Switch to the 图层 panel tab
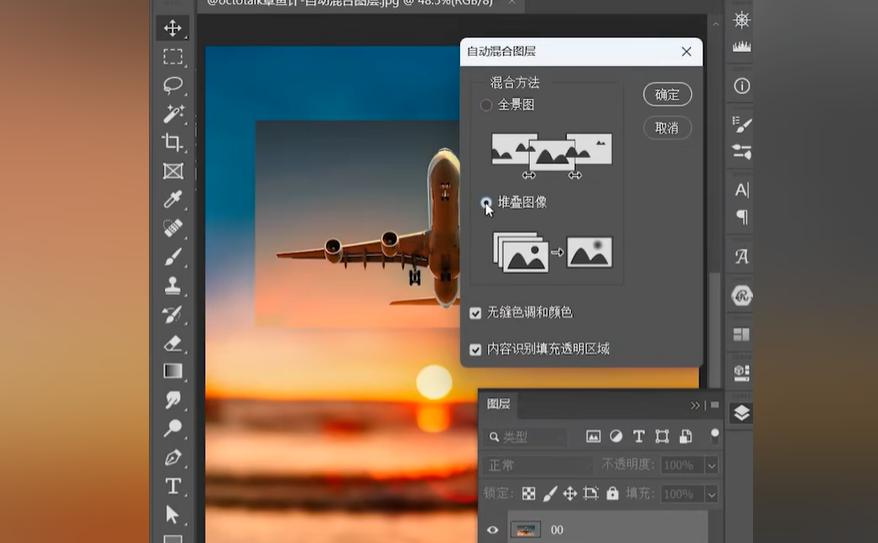The height and width of the screenshot is (543, 878). (499, 404)
